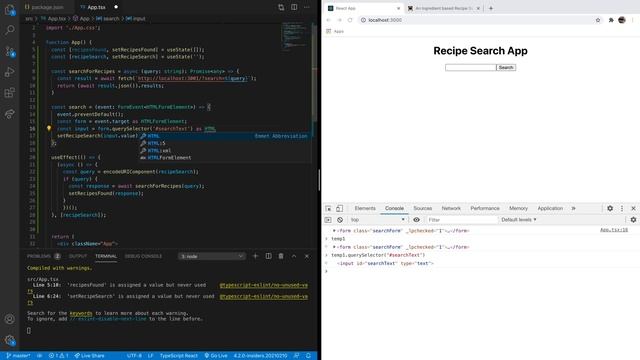Viewport: 640px width, 360px height.
Task: Click the UTF-8 encoding status item
Action: click(134, 356)
